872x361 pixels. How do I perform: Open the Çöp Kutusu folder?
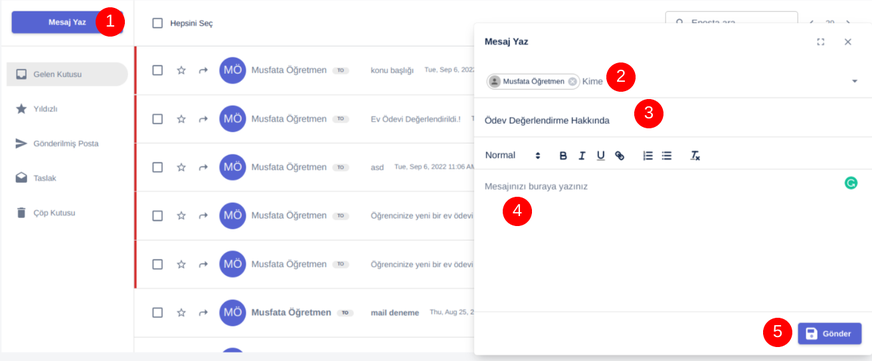[x=67, y=212]
